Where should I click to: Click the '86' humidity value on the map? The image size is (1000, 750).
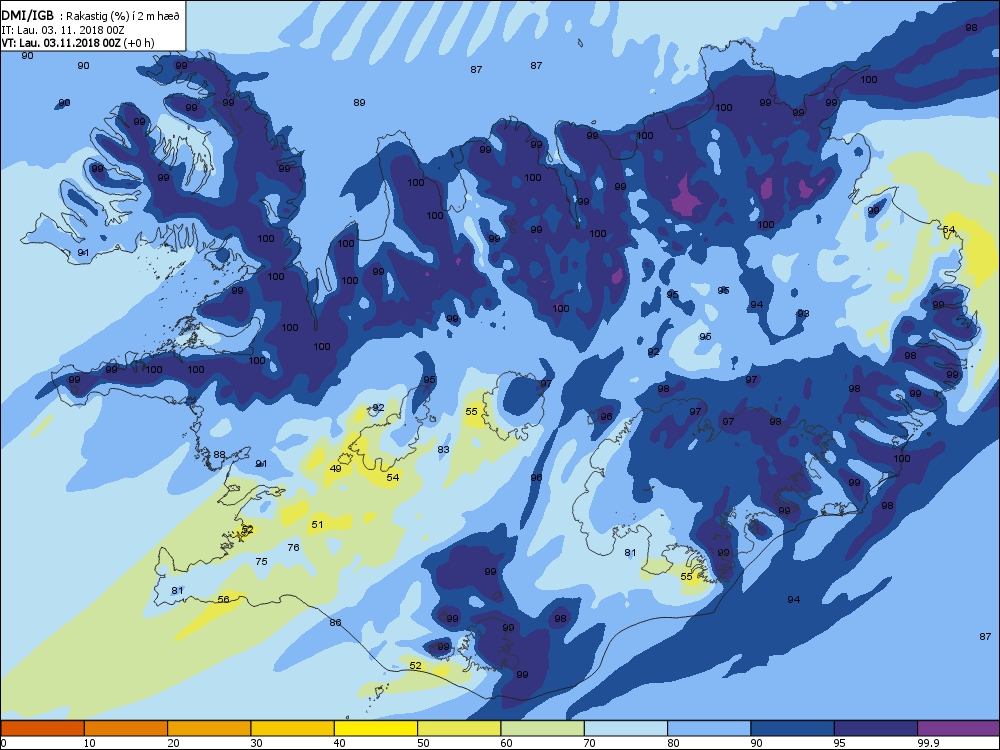click(335, 622)
